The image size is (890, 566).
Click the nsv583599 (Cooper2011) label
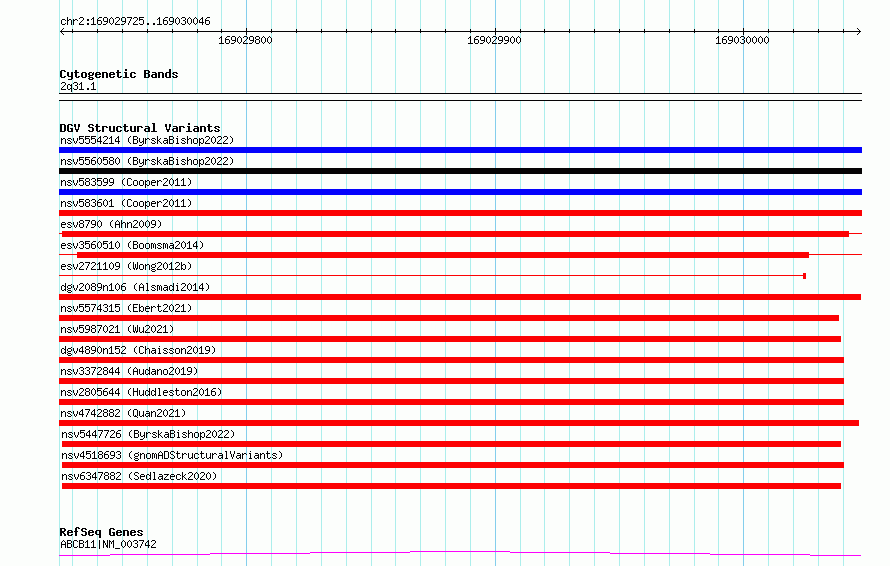(x=126, y=182)
